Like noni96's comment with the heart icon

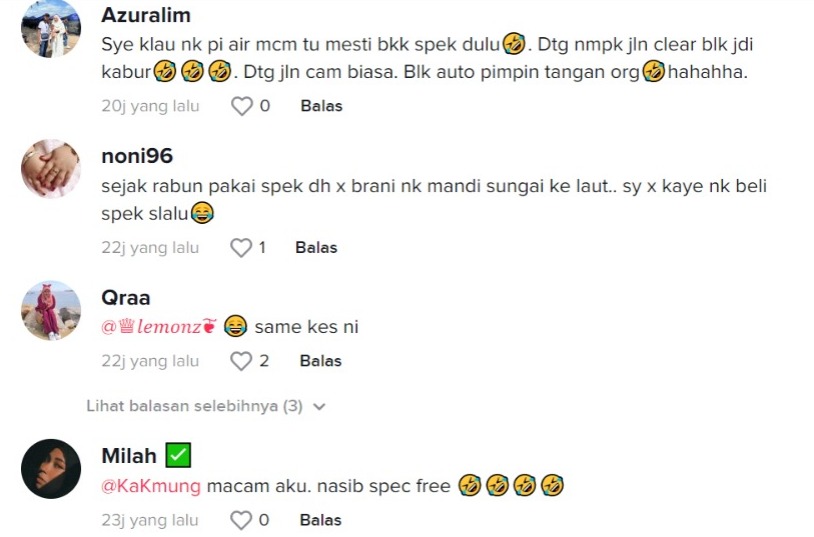pos(241,247)
